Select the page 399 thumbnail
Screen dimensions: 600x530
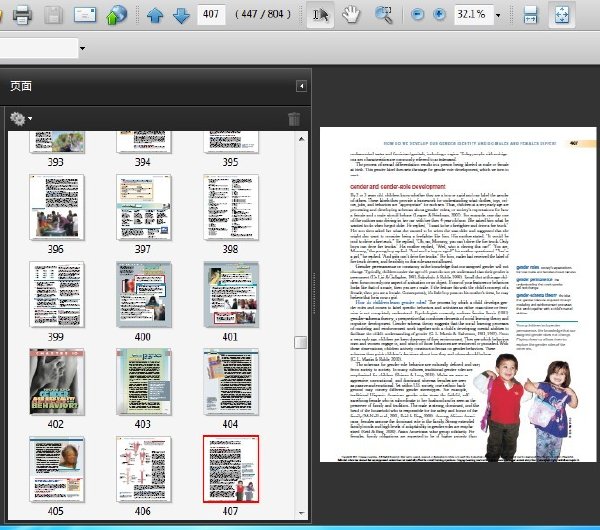57,295
